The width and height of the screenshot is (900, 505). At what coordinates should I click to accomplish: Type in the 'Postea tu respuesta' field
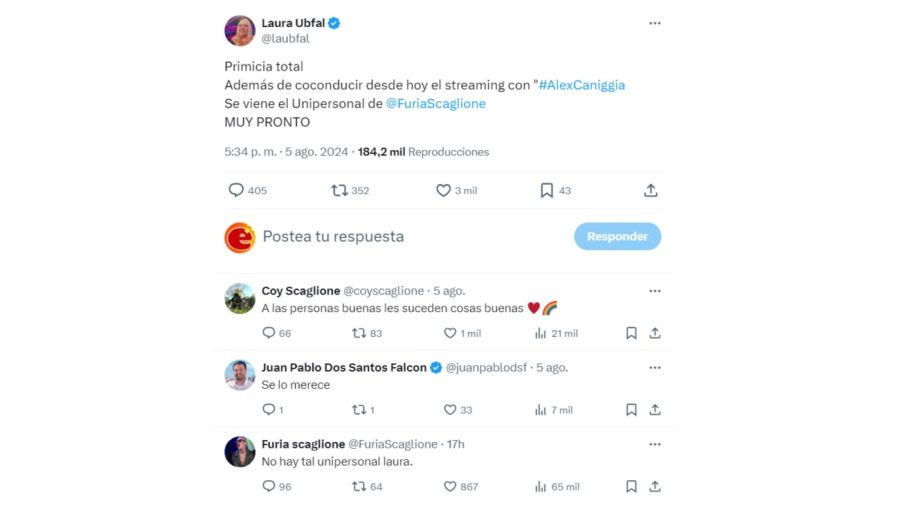click(400, 237)
